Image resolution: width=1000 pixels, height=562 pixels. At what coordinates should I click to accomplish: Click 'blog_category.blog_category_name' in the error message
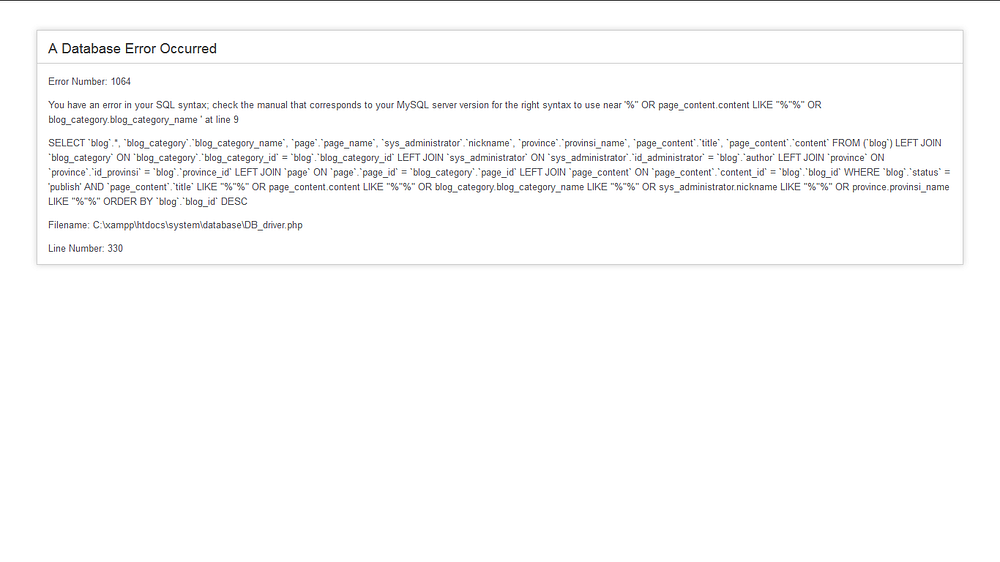coord(123,120)
